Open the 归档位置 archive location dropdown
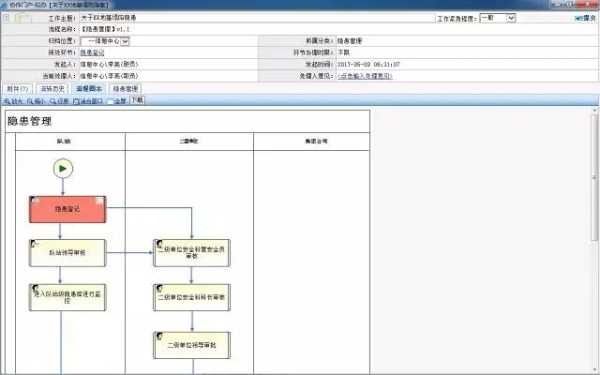This screenshot has height=375, width=600. tap(105, 41)
